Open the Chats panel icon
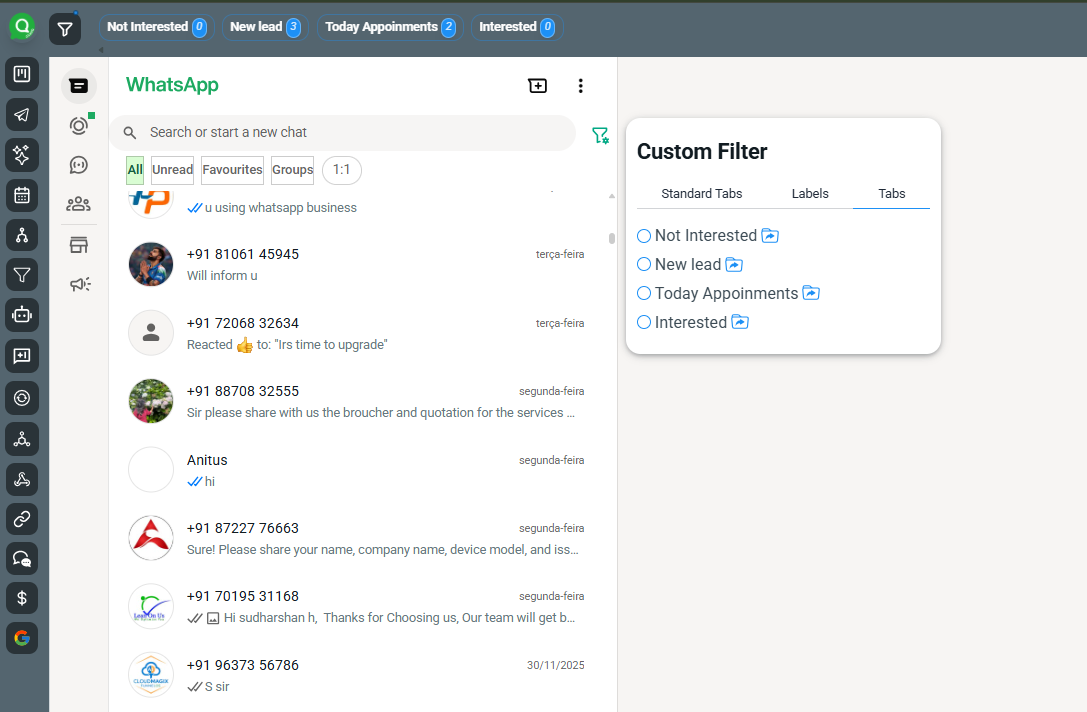 (x=79, y=86)
